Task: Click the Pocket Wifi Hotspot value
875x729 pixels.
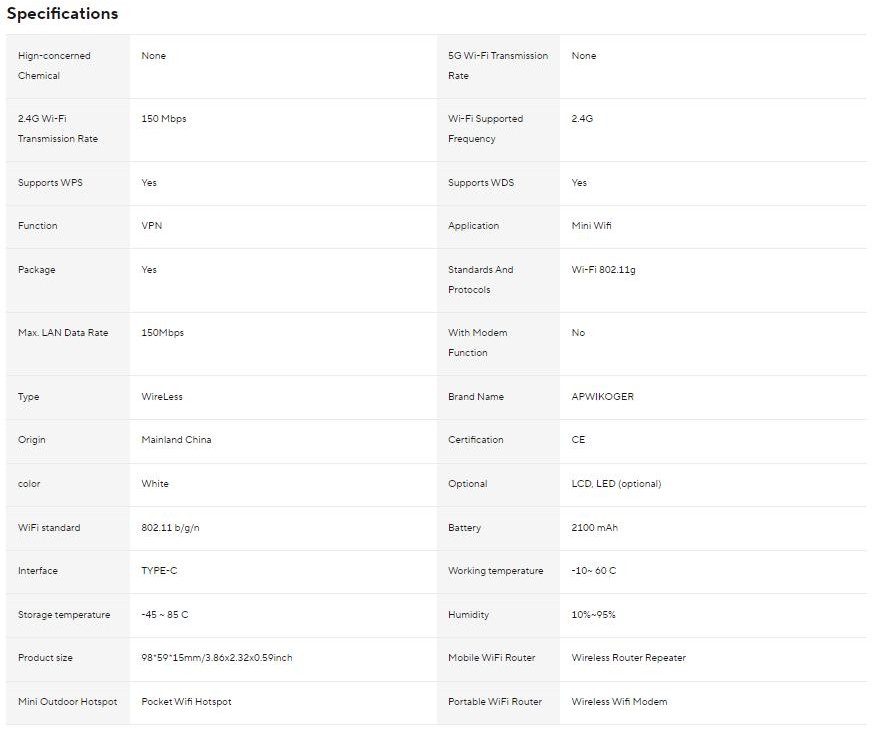Action: click(x=186, y=702)
